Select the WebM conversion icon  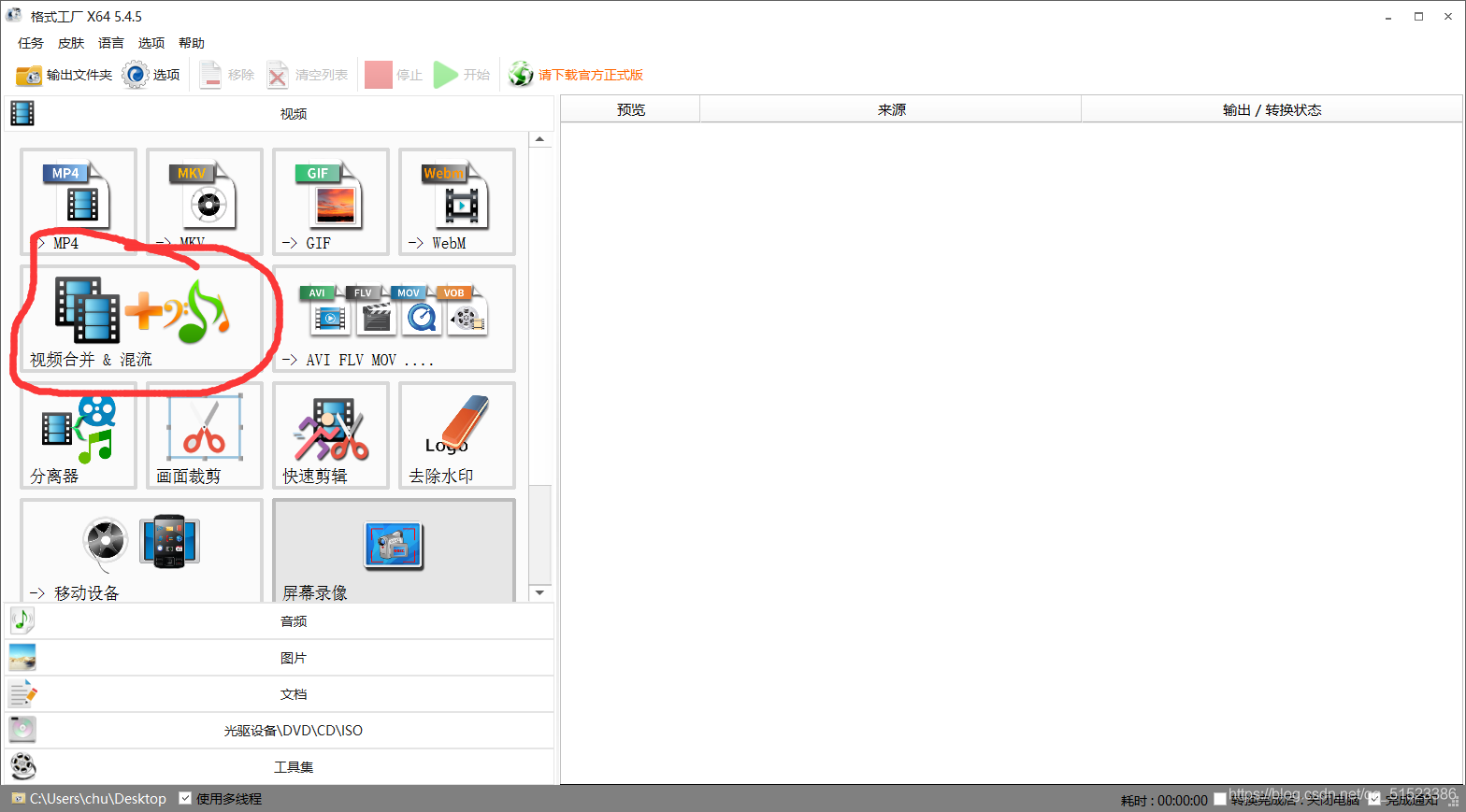point(457,202)
